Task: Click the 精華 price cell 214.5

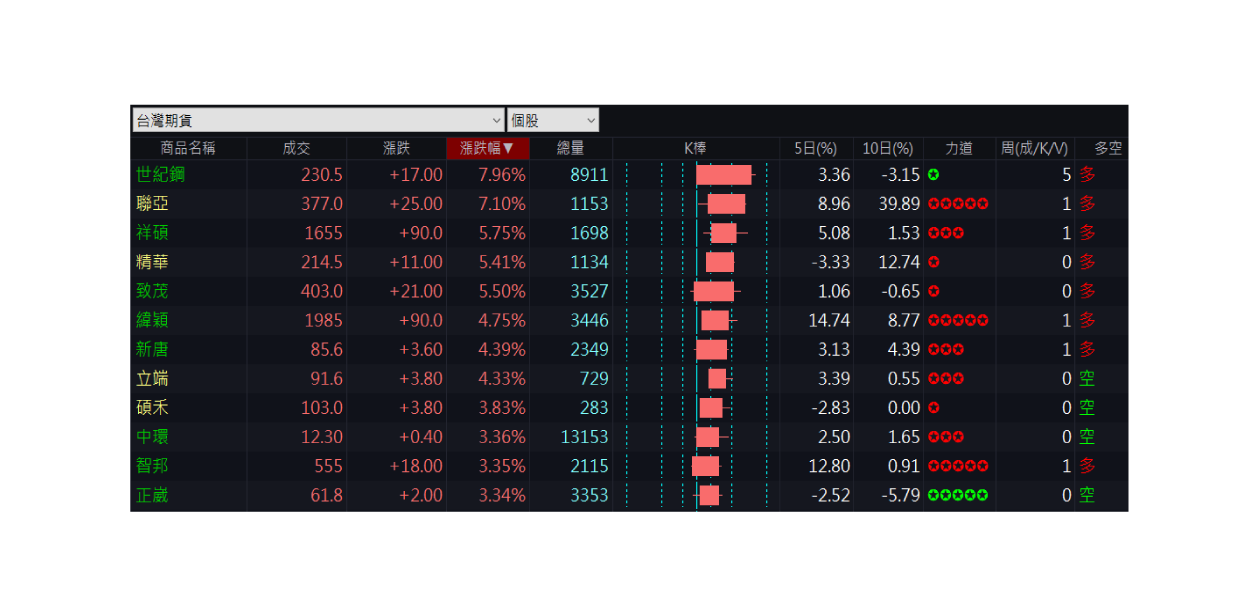Action: coord(321,262)
